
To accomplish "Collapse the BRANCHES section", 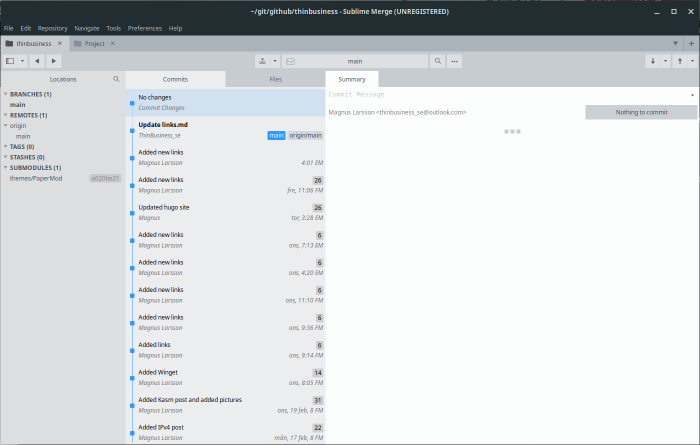I will (x=5, y=94).
